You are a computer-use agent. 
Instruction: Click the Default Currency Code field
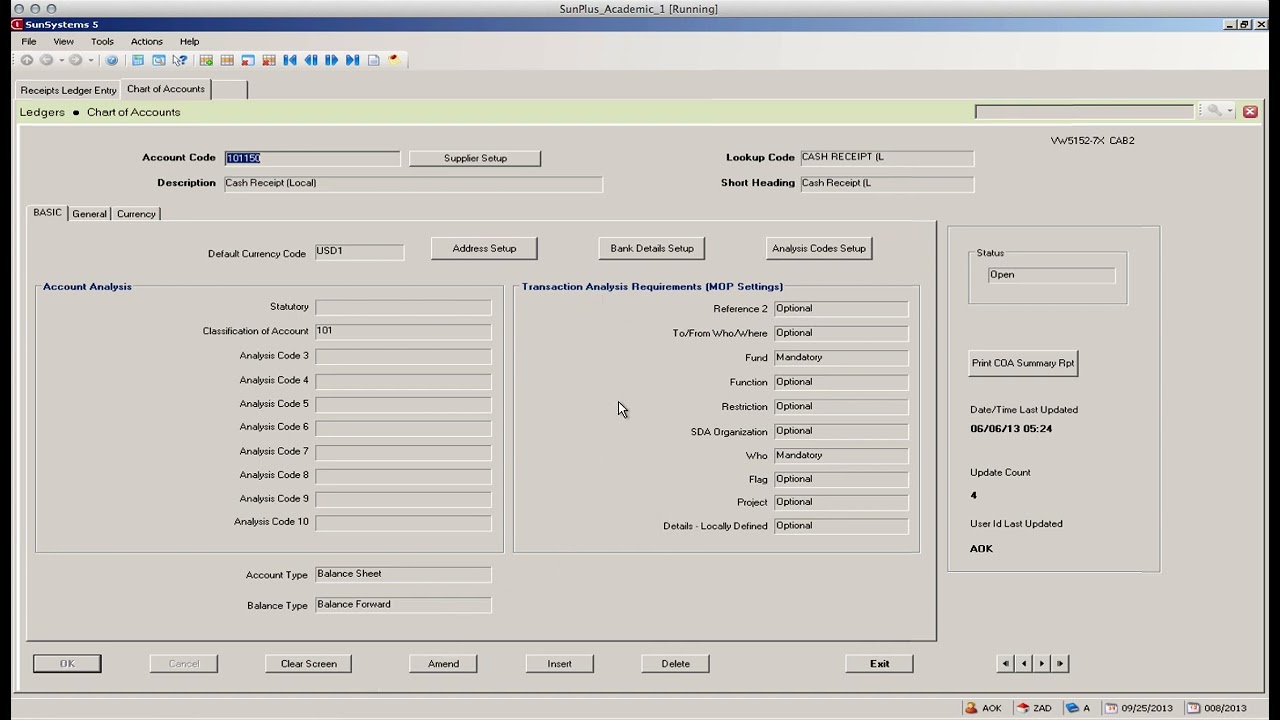coord(359,251)
